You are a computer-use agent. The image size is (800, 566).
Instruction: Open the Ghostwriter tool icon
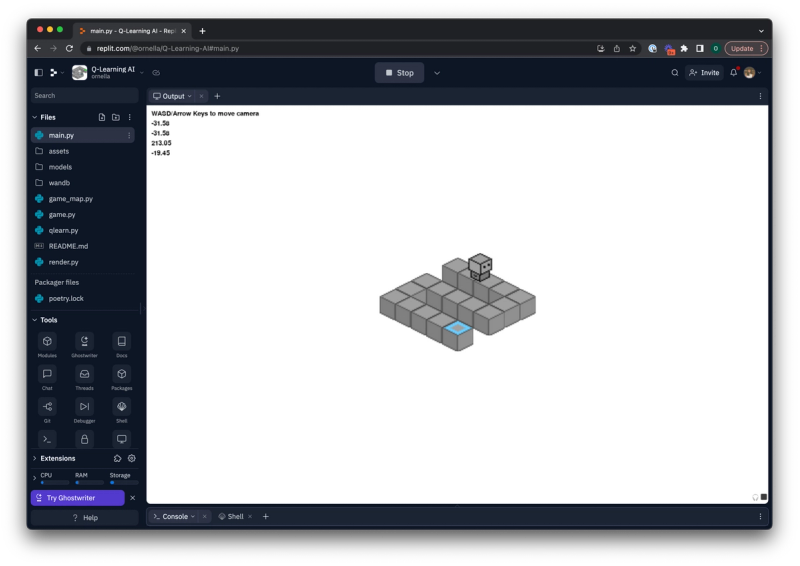84,341
